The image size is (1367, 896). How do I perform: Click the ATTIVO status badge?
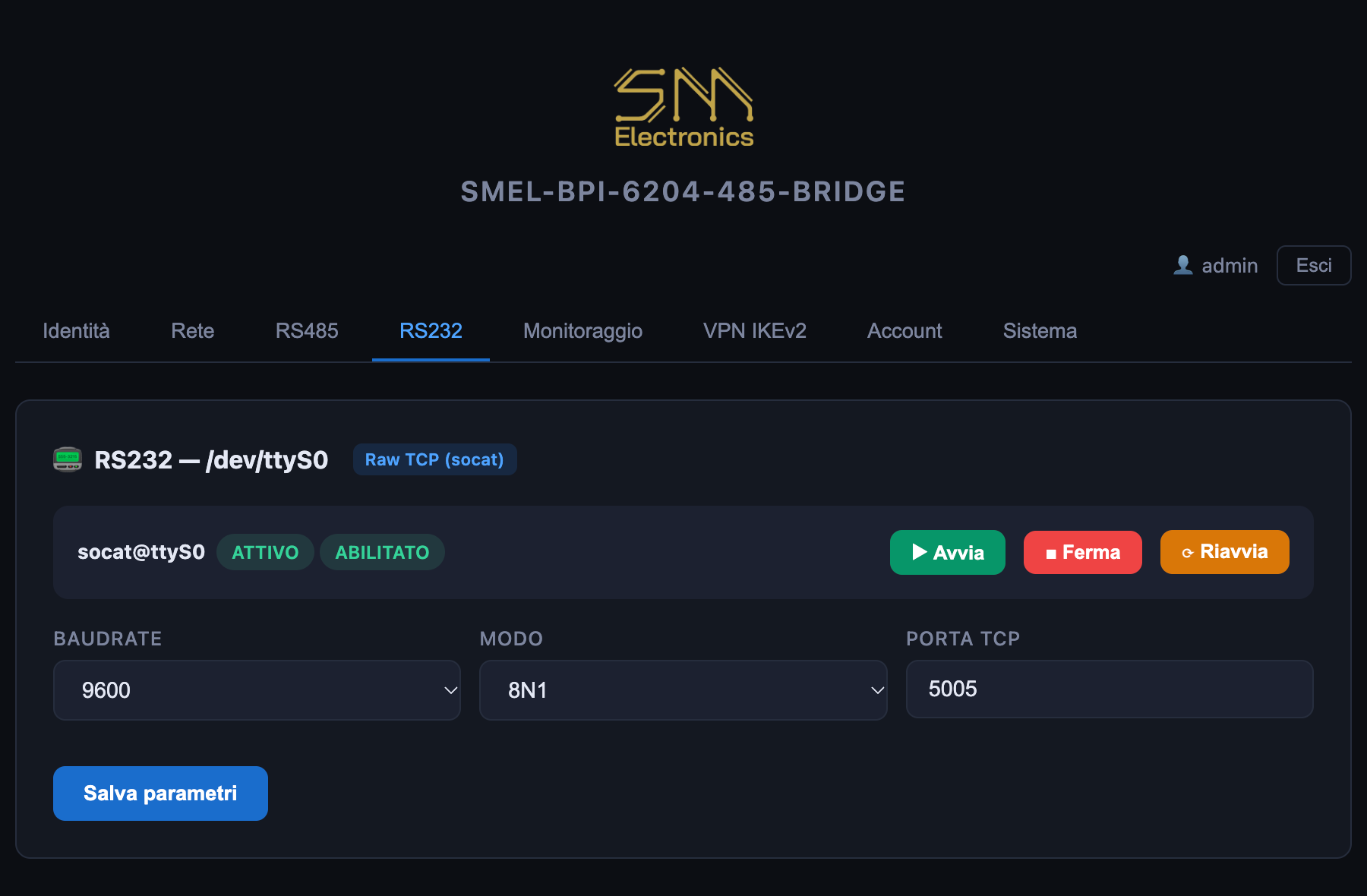(265, 552)
